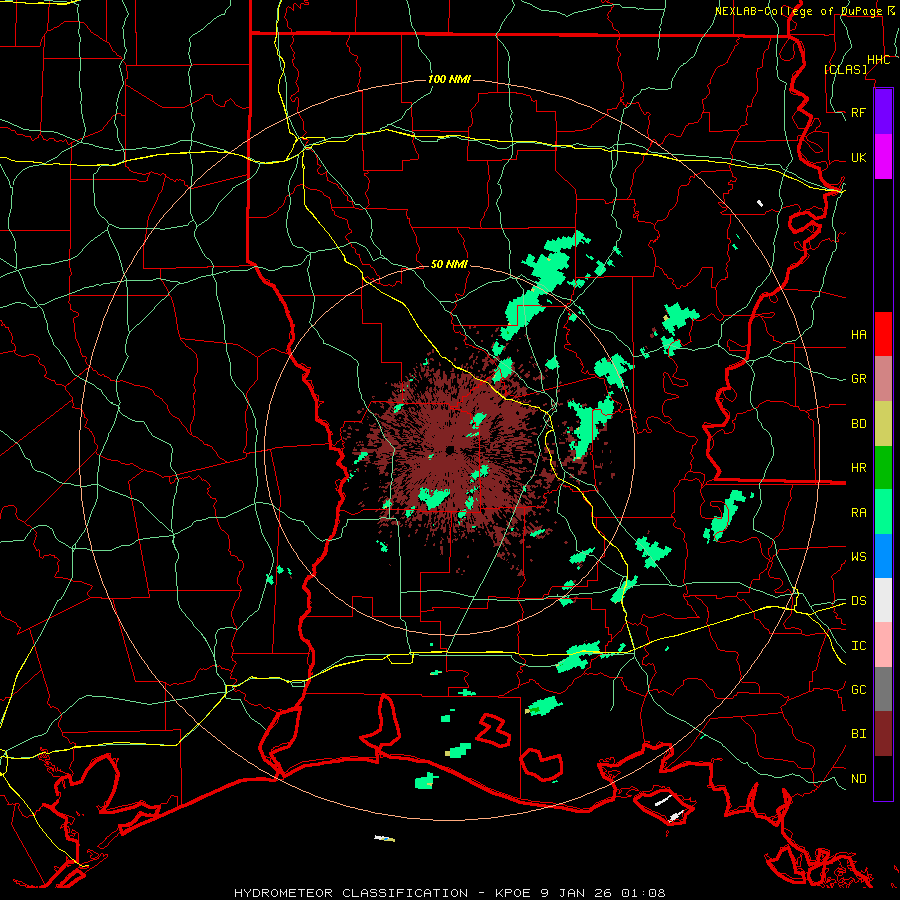900x900 pixels.
Task: Click the "50 NMI" range ring label
Action: tap(449, 264)
